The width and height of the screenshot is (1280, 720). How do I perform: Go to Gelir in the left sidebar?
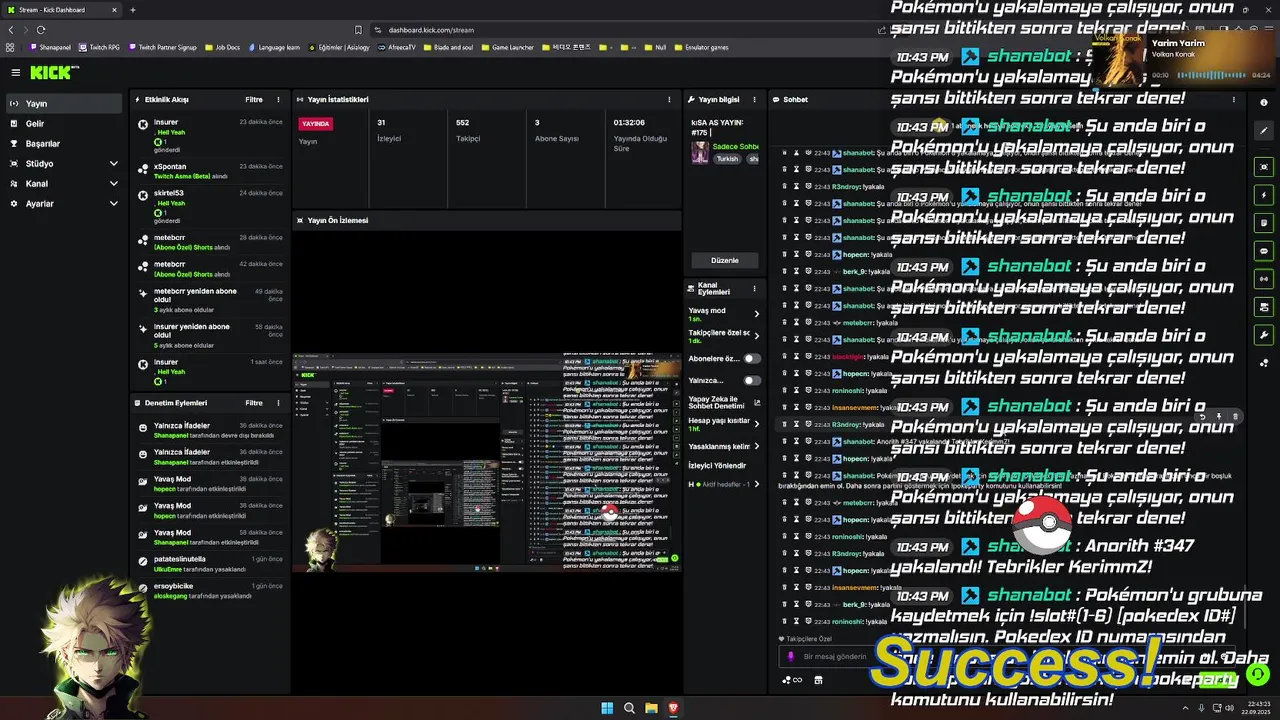coord(65,123)
